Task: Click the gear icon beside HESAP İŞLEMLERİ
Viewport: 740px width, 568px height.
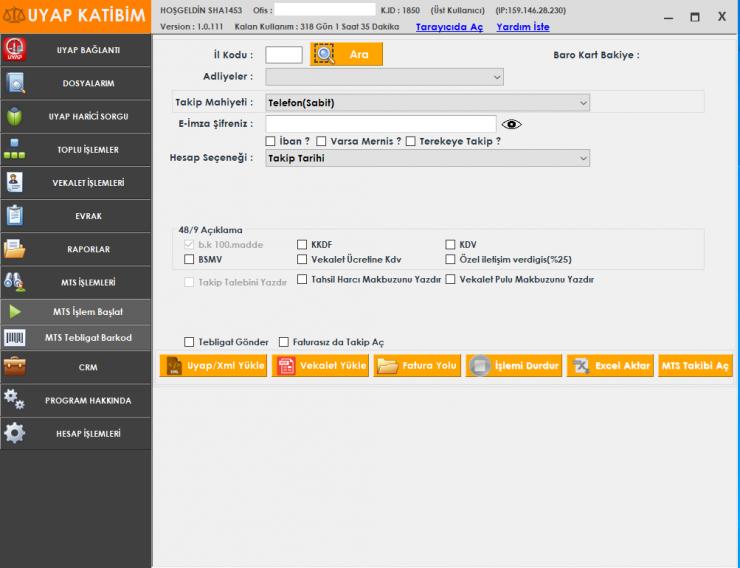Action: tap(15, 433)
